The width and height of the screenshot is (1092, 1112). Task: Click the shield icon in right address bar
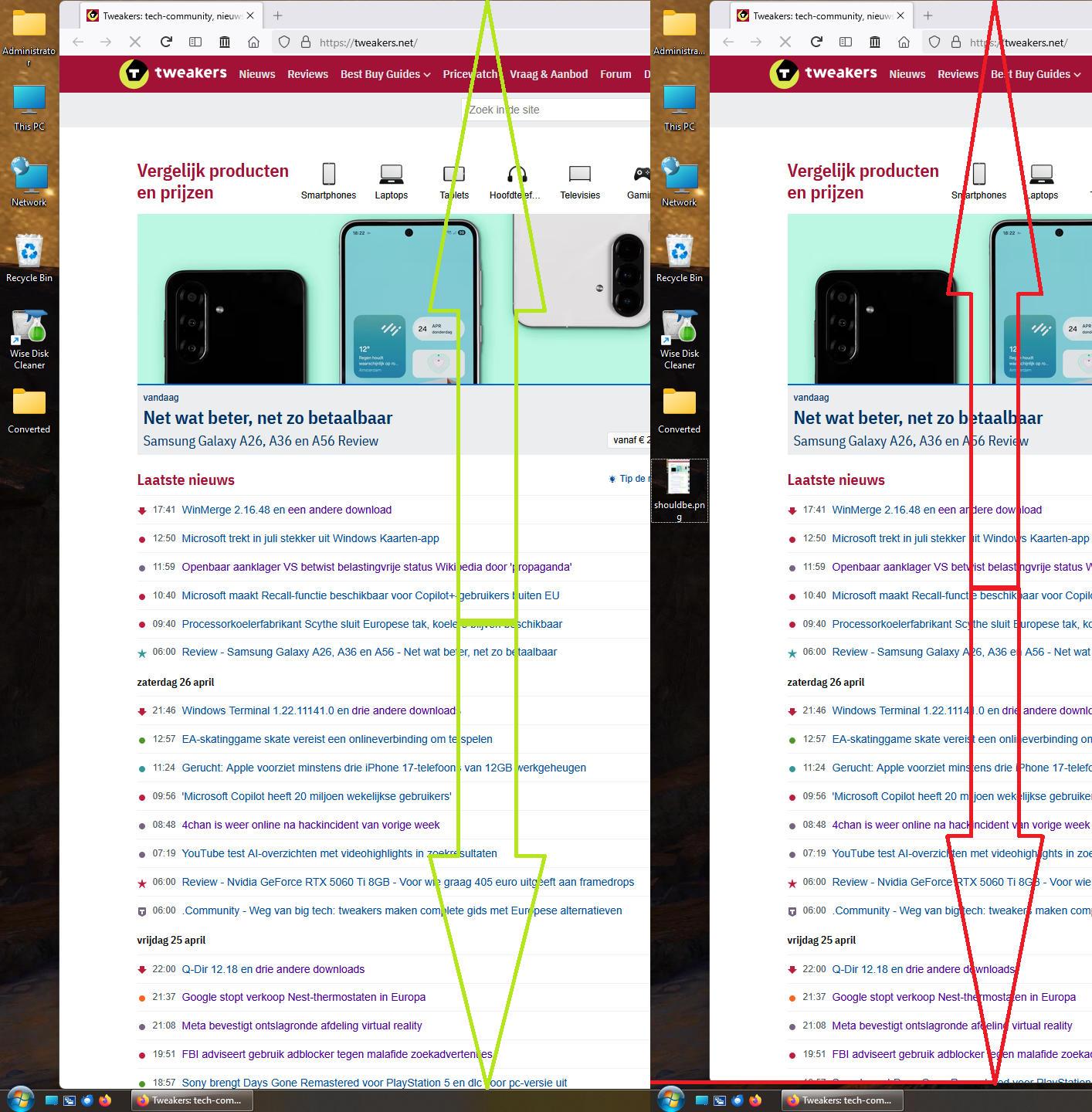(x=934, y=42)
